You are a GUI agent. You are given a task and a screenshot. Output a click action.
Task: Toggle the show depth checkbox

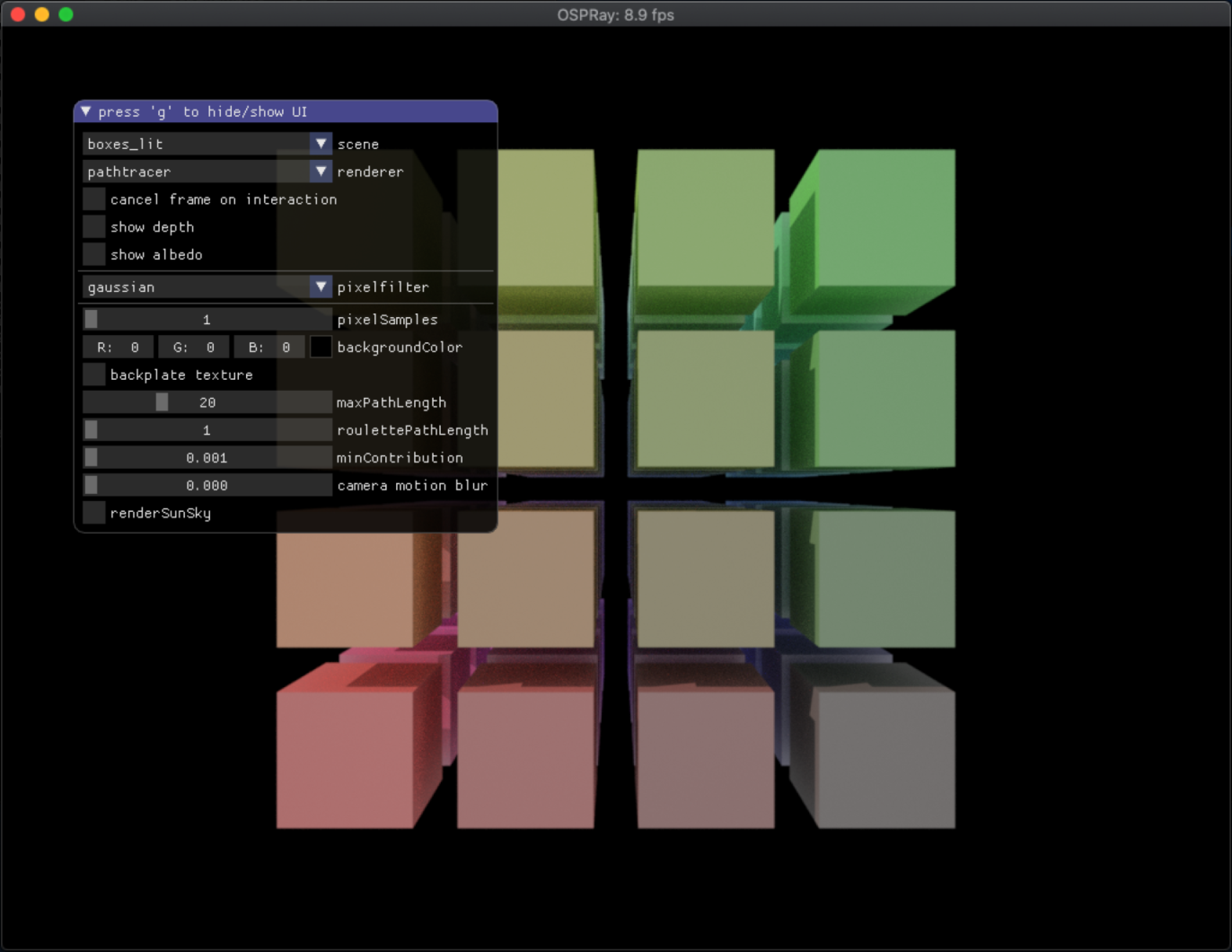click(x=94, y=227)
